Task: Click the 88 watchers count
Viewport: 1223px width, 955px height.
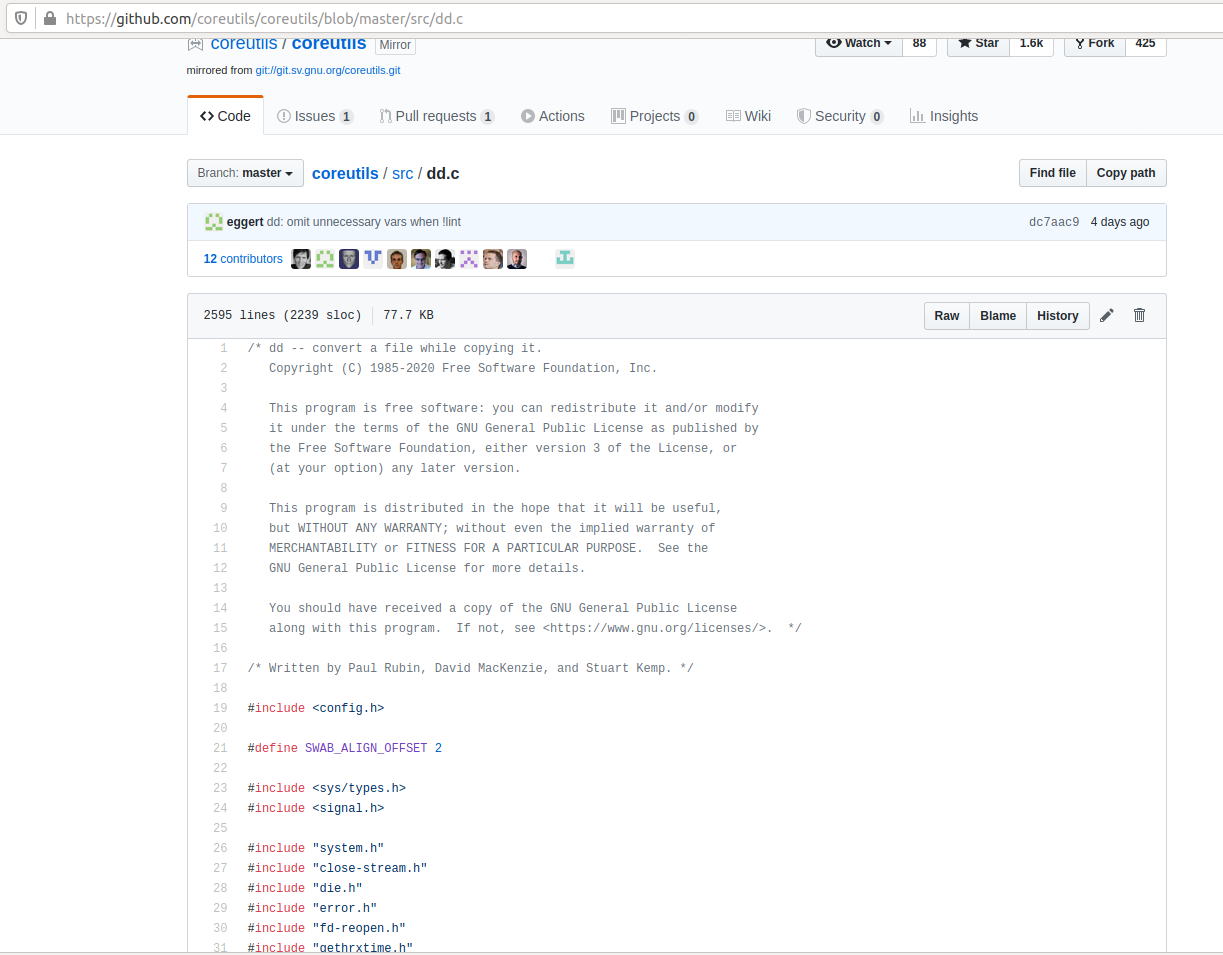Action: click(x=919, y=44)
